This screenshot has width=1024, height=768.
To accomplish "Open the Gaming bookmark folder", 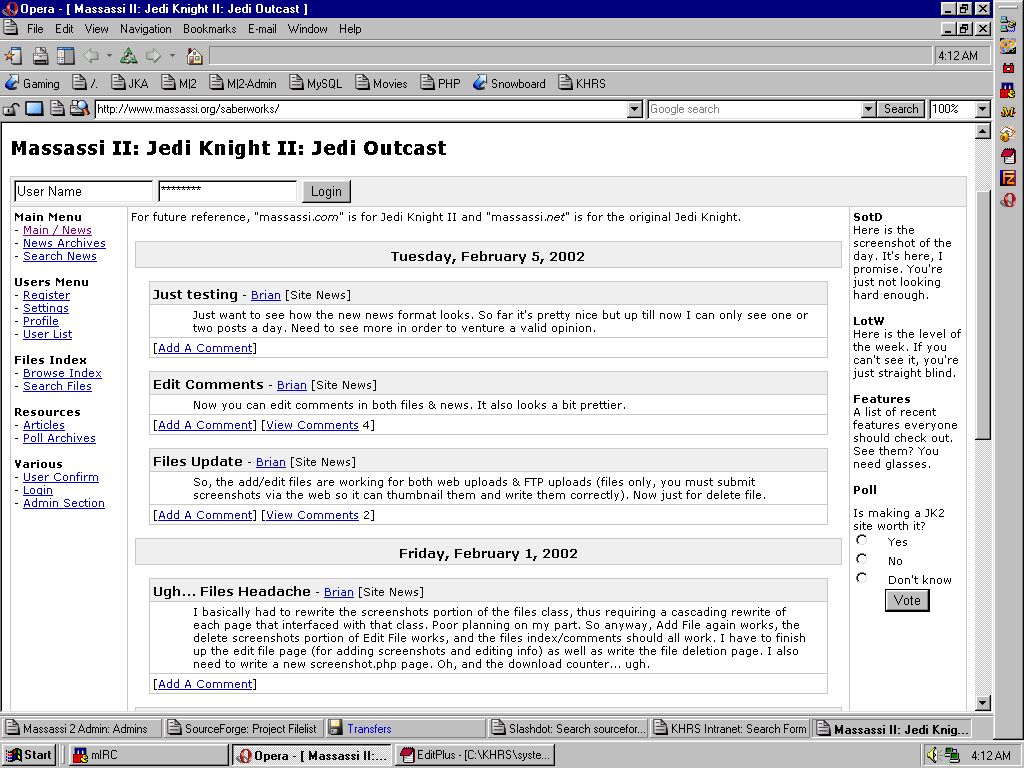I will click(32, 84).
